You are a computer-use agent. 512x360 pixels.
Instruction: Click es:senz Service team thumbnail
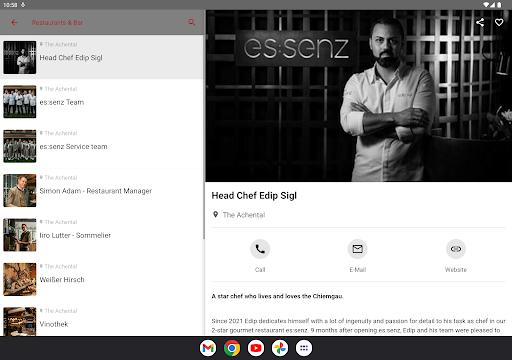point(20,146)
